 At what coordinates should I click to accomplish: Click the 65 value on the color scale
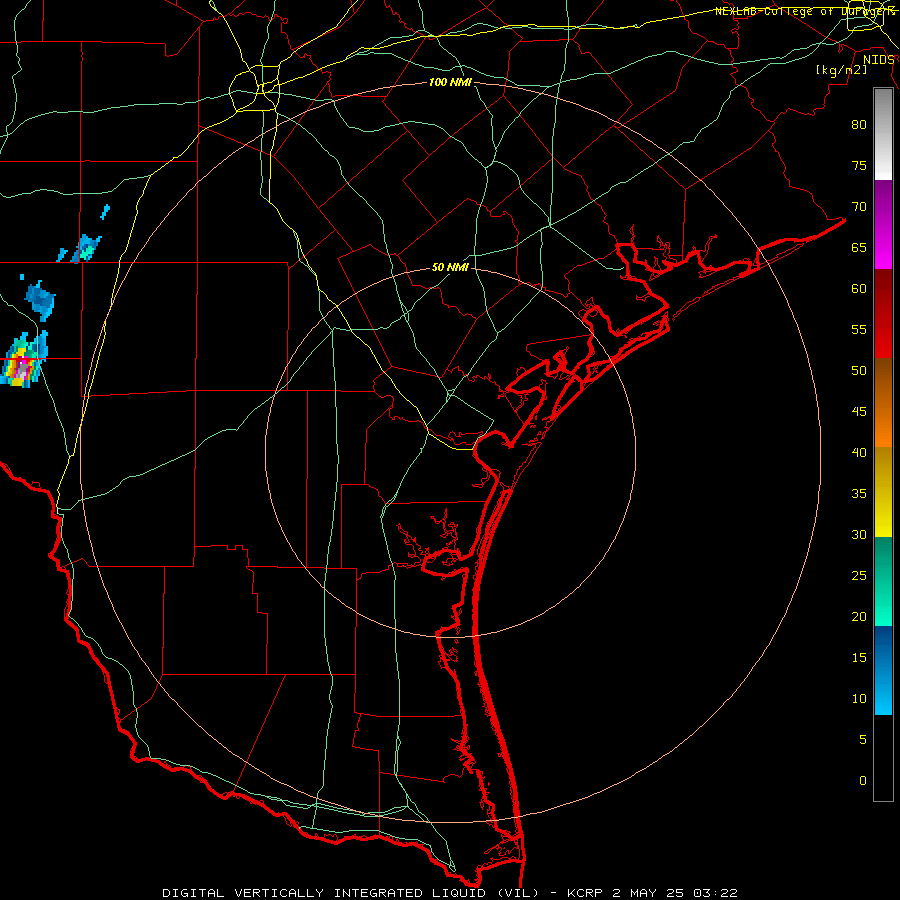click(x=859, y=247)
